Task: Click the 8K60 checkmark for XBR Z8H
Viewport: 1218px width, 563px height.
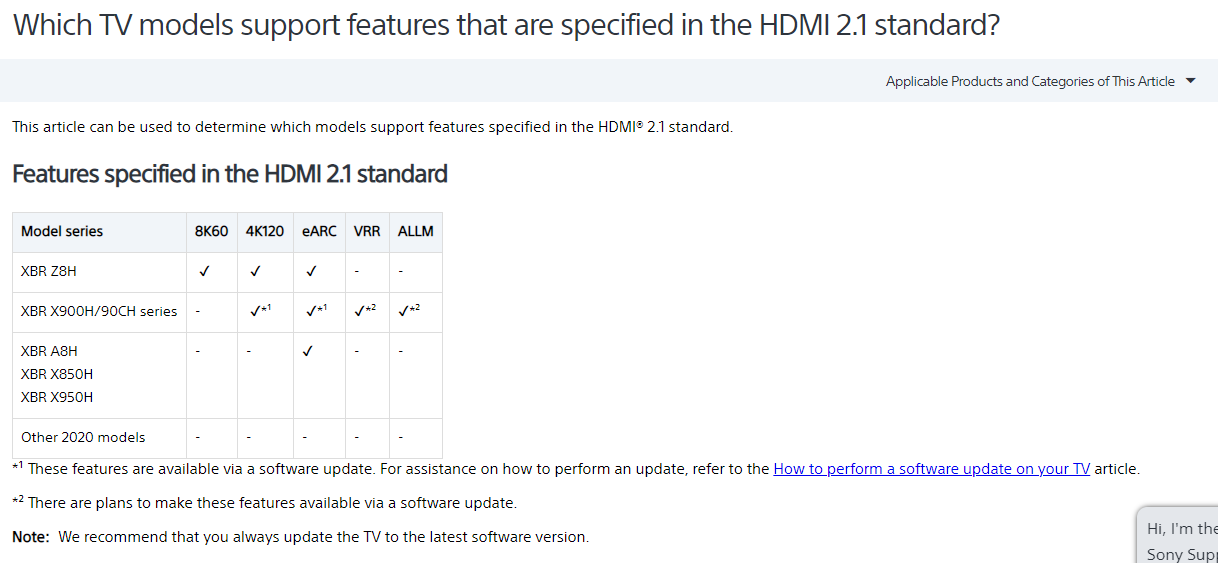Action: (x=204, y=270)
